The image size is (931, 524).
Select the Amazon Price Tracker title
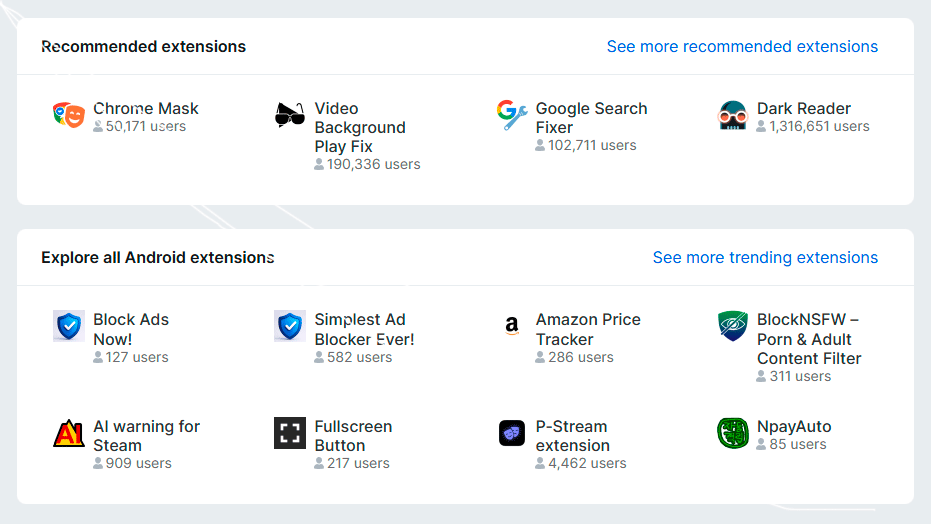(588, 329)
